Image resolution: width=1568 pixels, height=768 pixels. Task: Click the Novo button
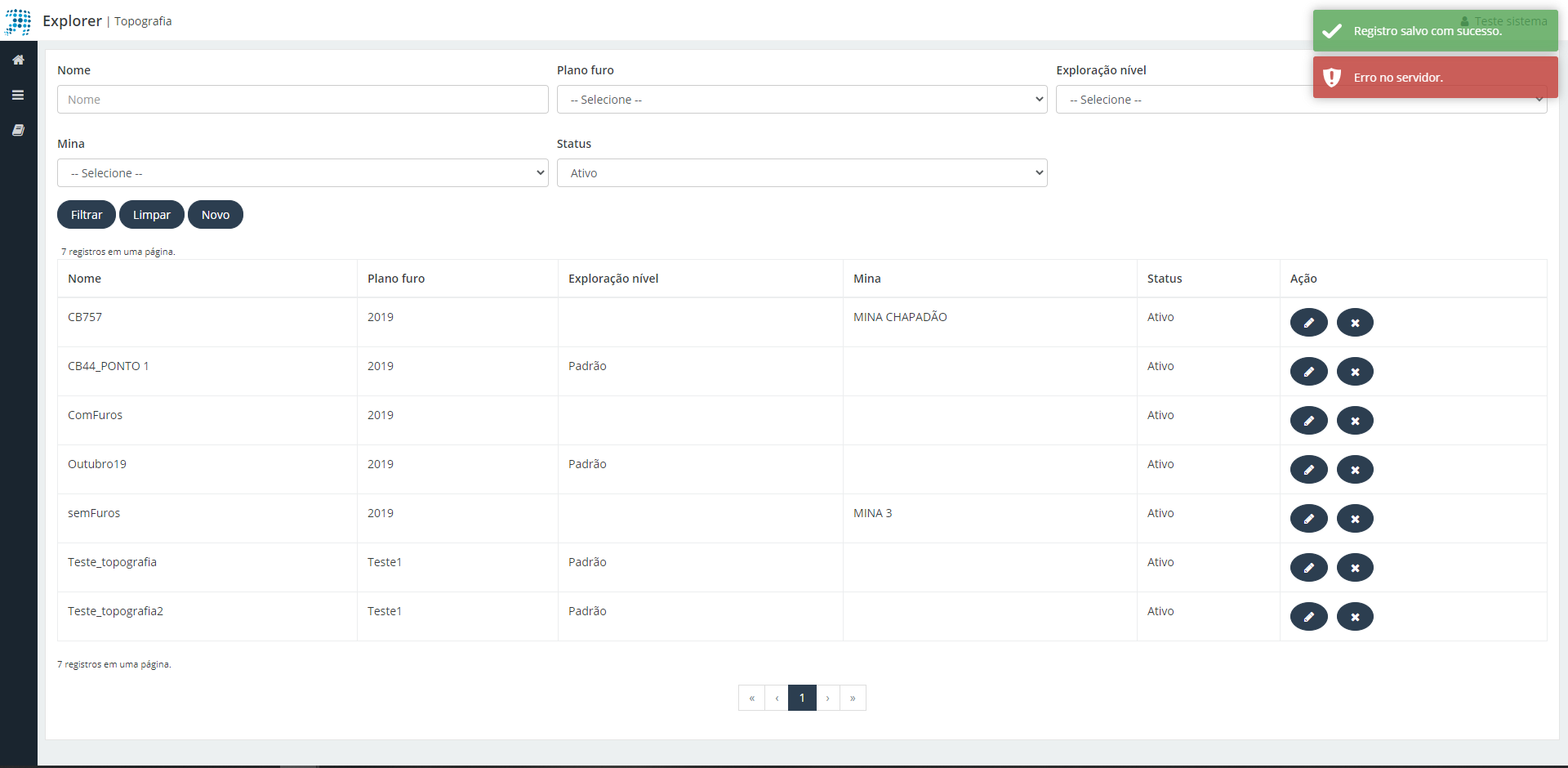point(216,215)
